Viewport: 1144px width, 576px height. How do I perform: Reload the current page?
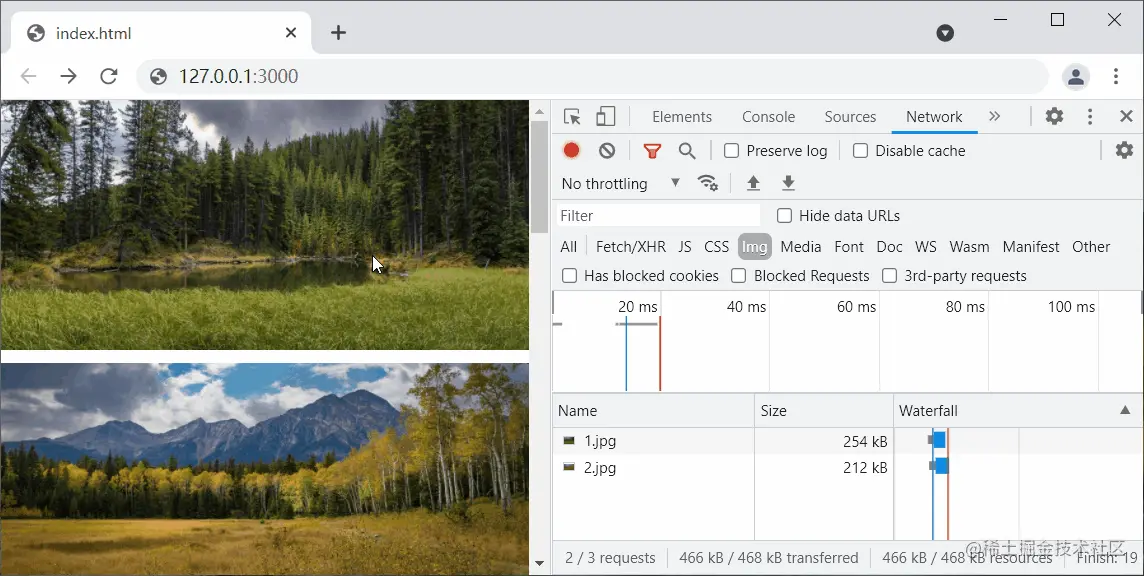pyautogui.click(x=109, y=76)
